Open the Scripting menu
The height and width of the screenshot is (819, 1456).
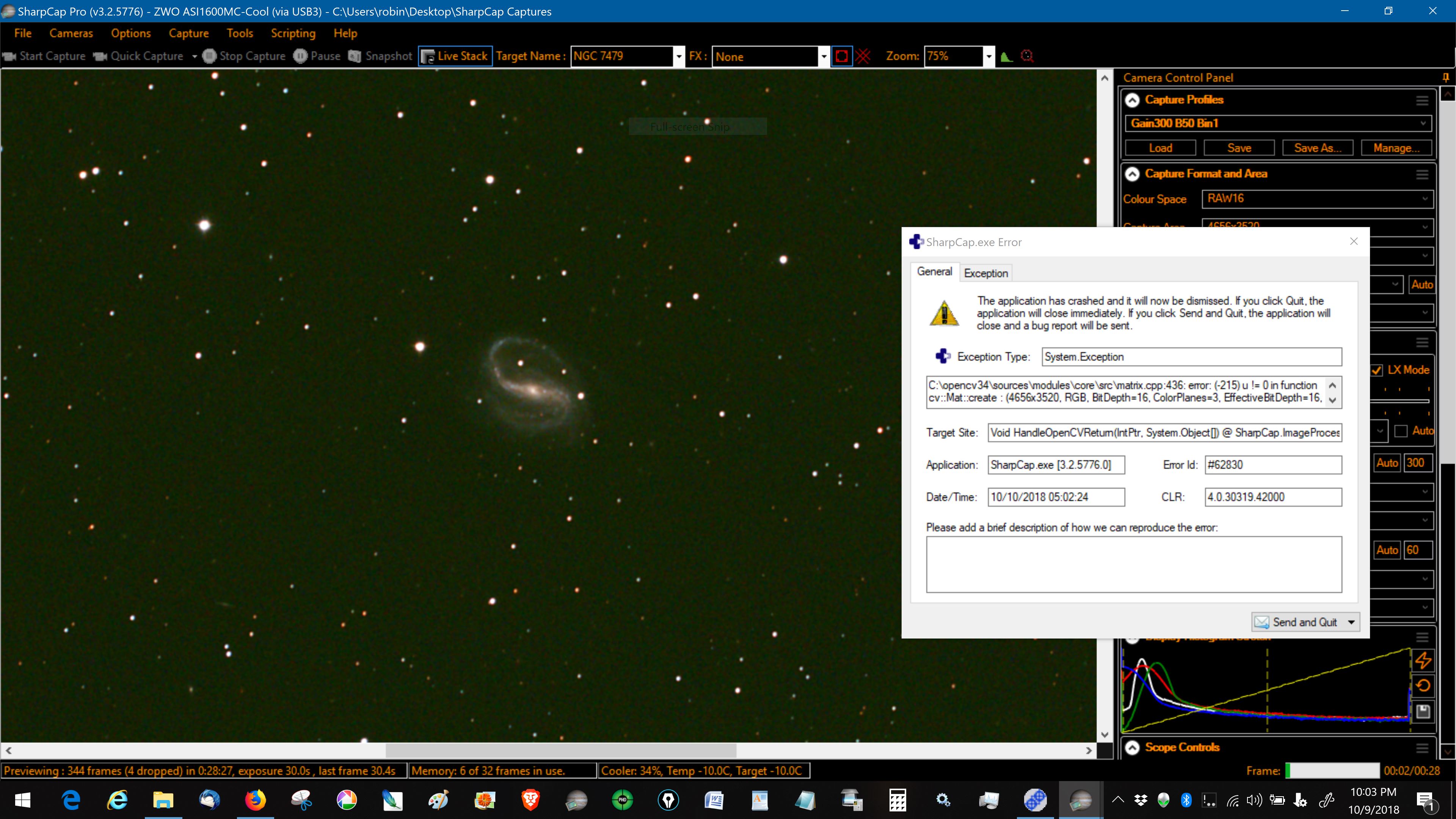click(293, 33)
